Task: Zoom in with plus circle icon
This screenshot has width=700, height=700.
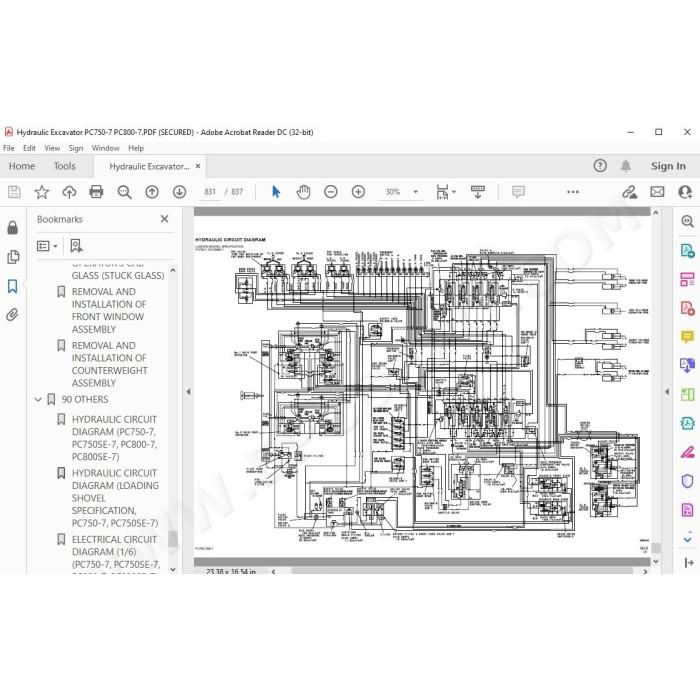Action: pos(358,192)
